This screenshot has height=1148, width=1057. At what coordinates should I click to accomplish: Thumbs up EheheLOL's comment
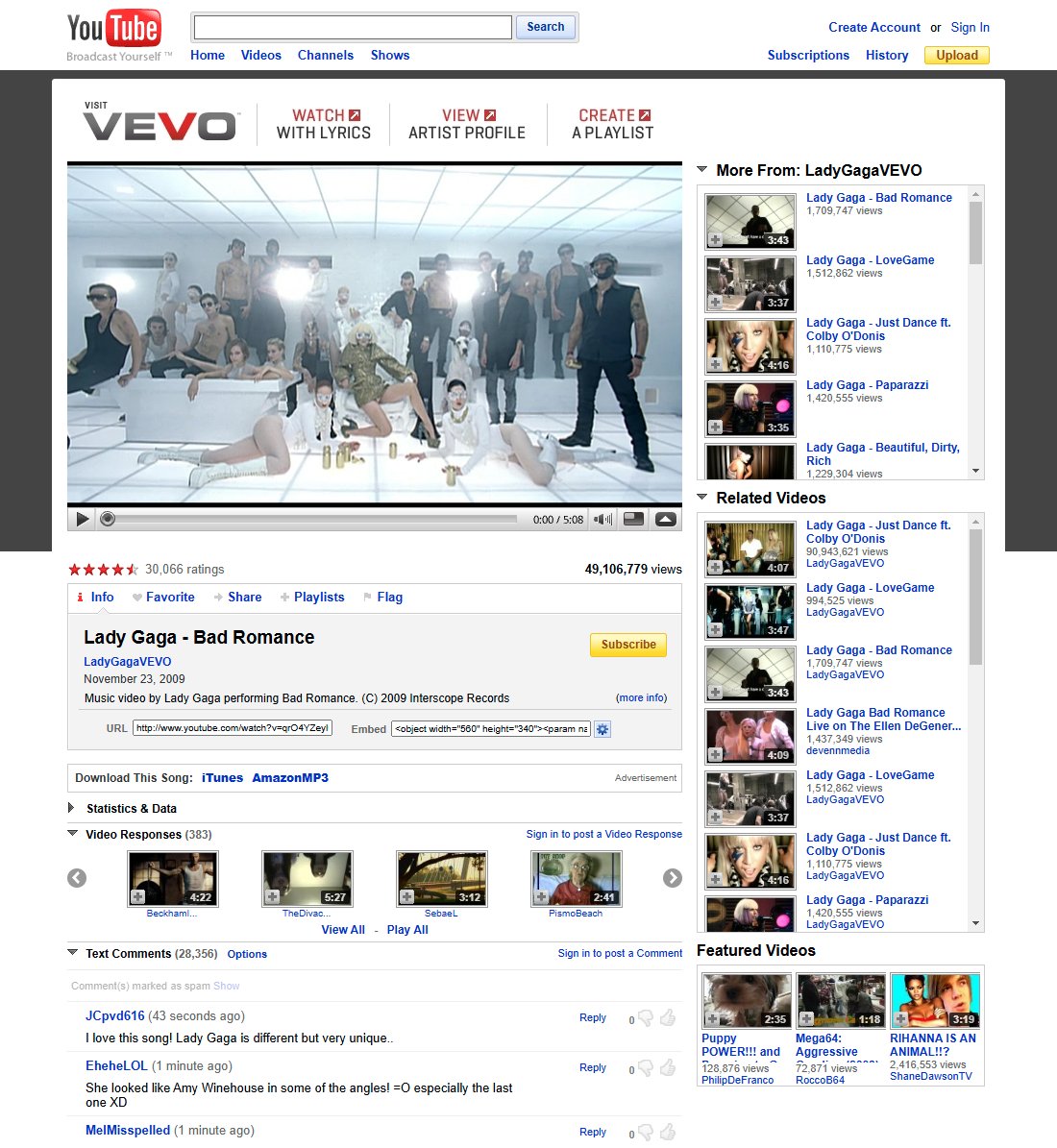[x=667, y=1068]
